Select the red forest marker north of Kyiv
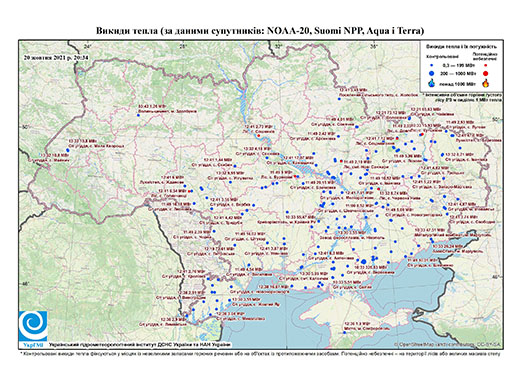Image resolution: width=520 pixels, height=368 pixels. [x=259, y=136]
